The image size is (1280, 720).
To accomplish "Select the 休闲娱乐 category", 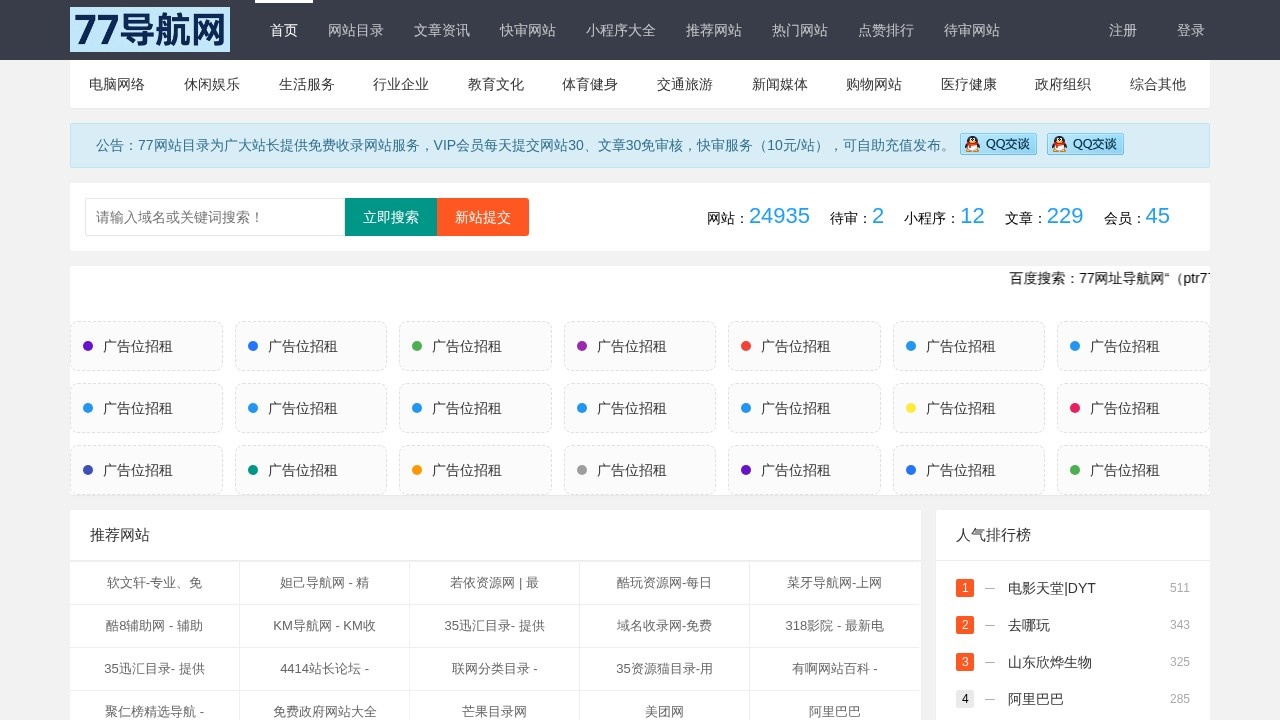I will click(x=212, y=84).
